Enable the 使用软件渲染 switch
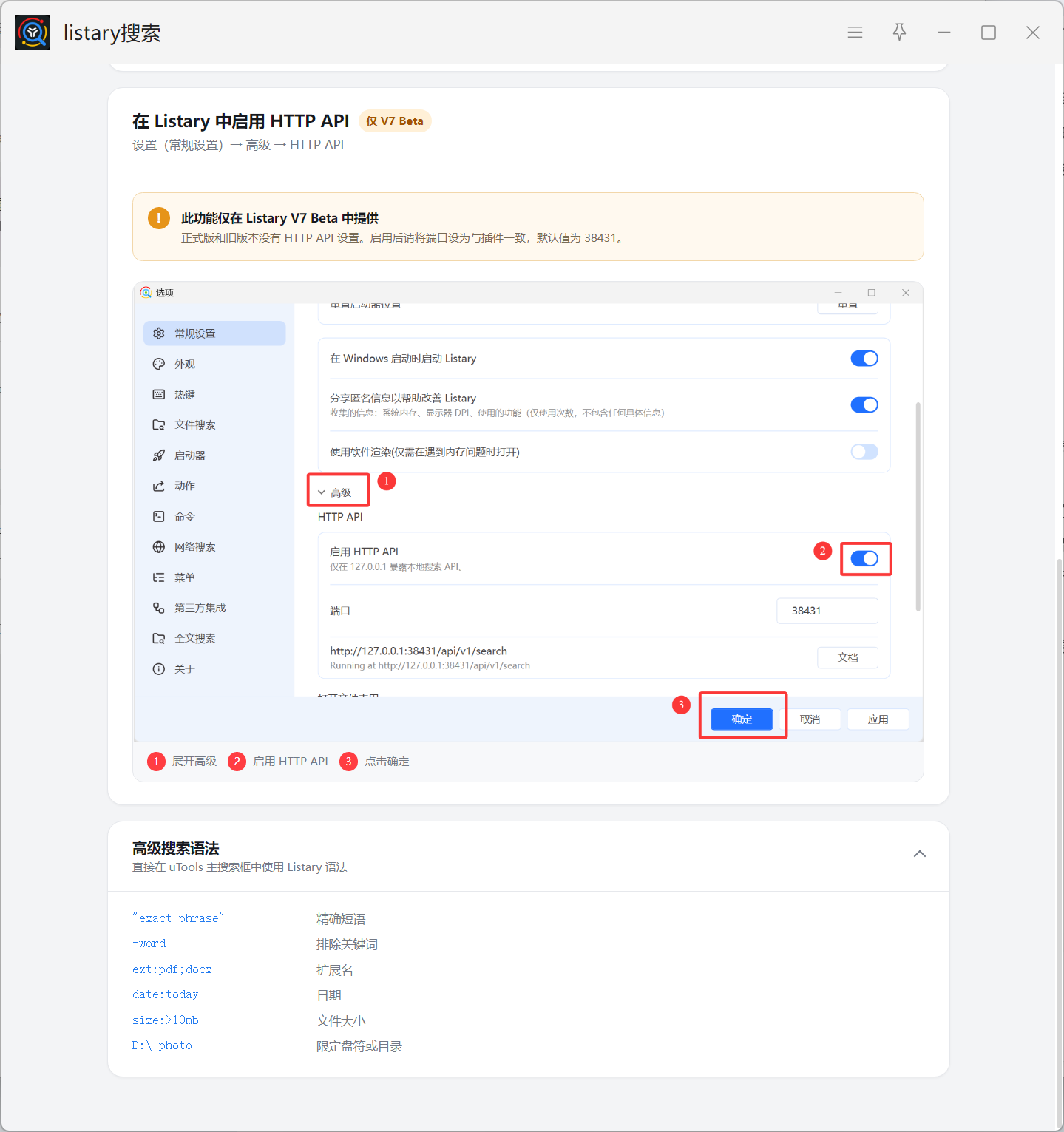Image resolution: width=1064 pixels, height=1132 pixels. click(864, 452)
